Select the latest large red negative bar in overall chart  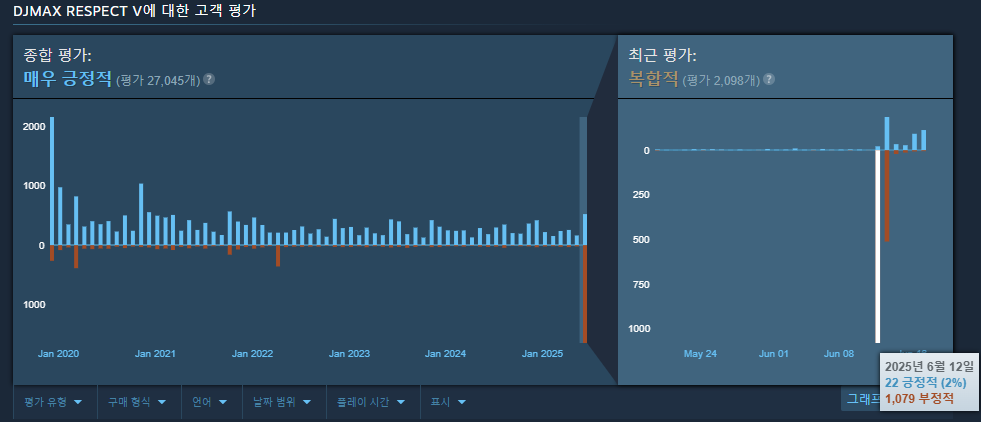(x=584, y=294)
